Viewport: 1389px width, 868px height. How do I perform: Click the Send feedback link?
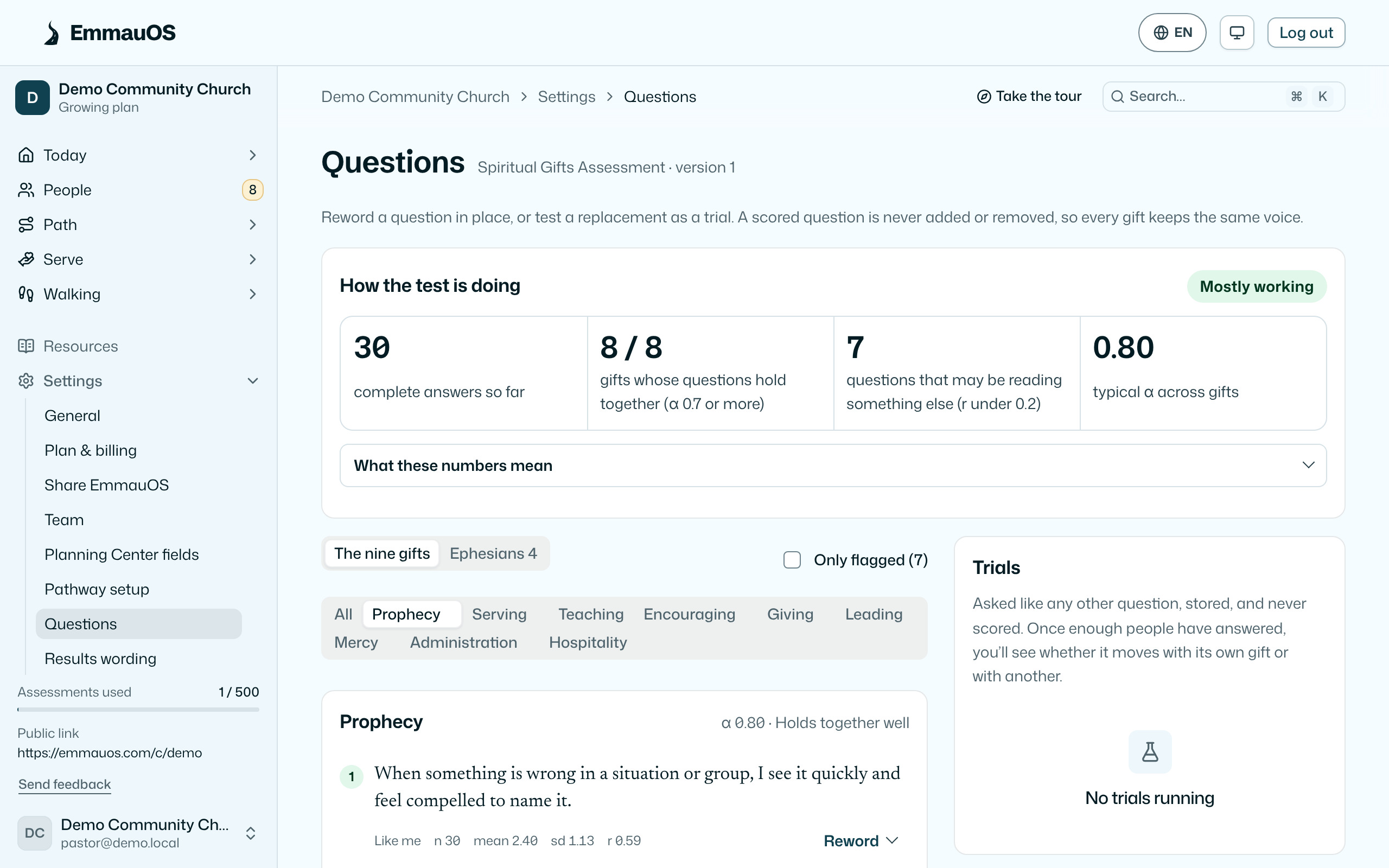(64, 784)
